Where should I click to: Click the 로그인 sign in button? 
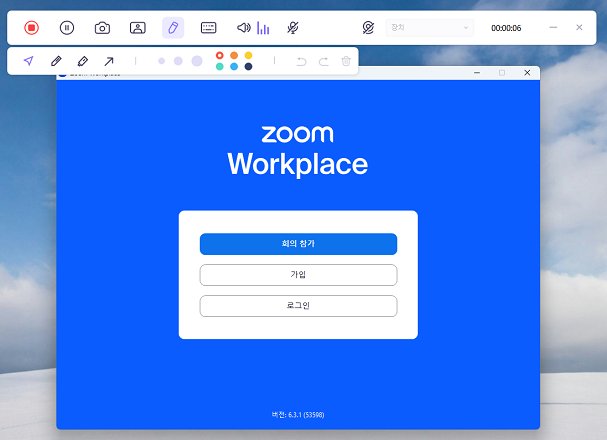coord(298,306)
